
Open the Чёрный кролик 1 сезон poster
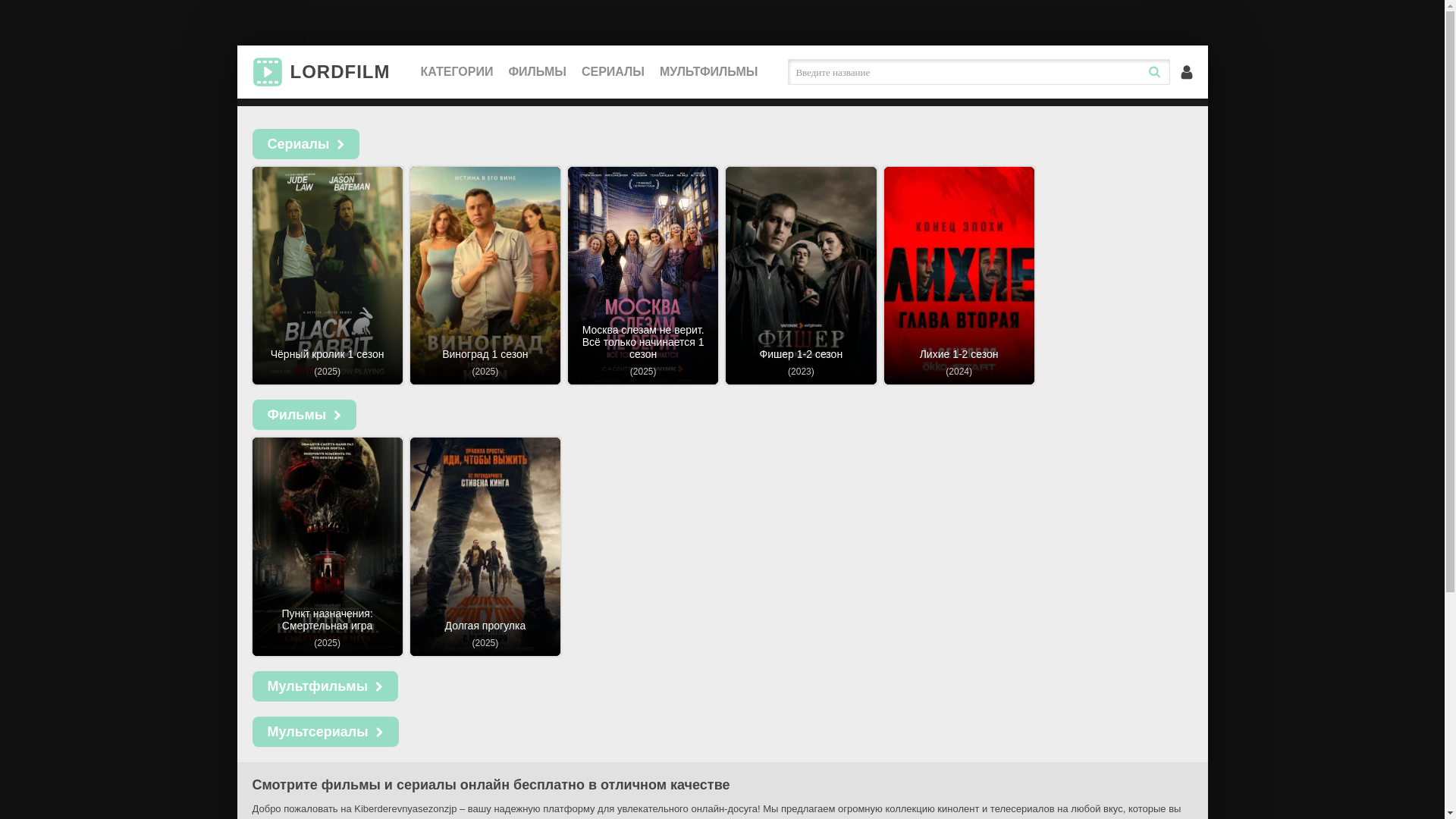(x=328, y=275)
